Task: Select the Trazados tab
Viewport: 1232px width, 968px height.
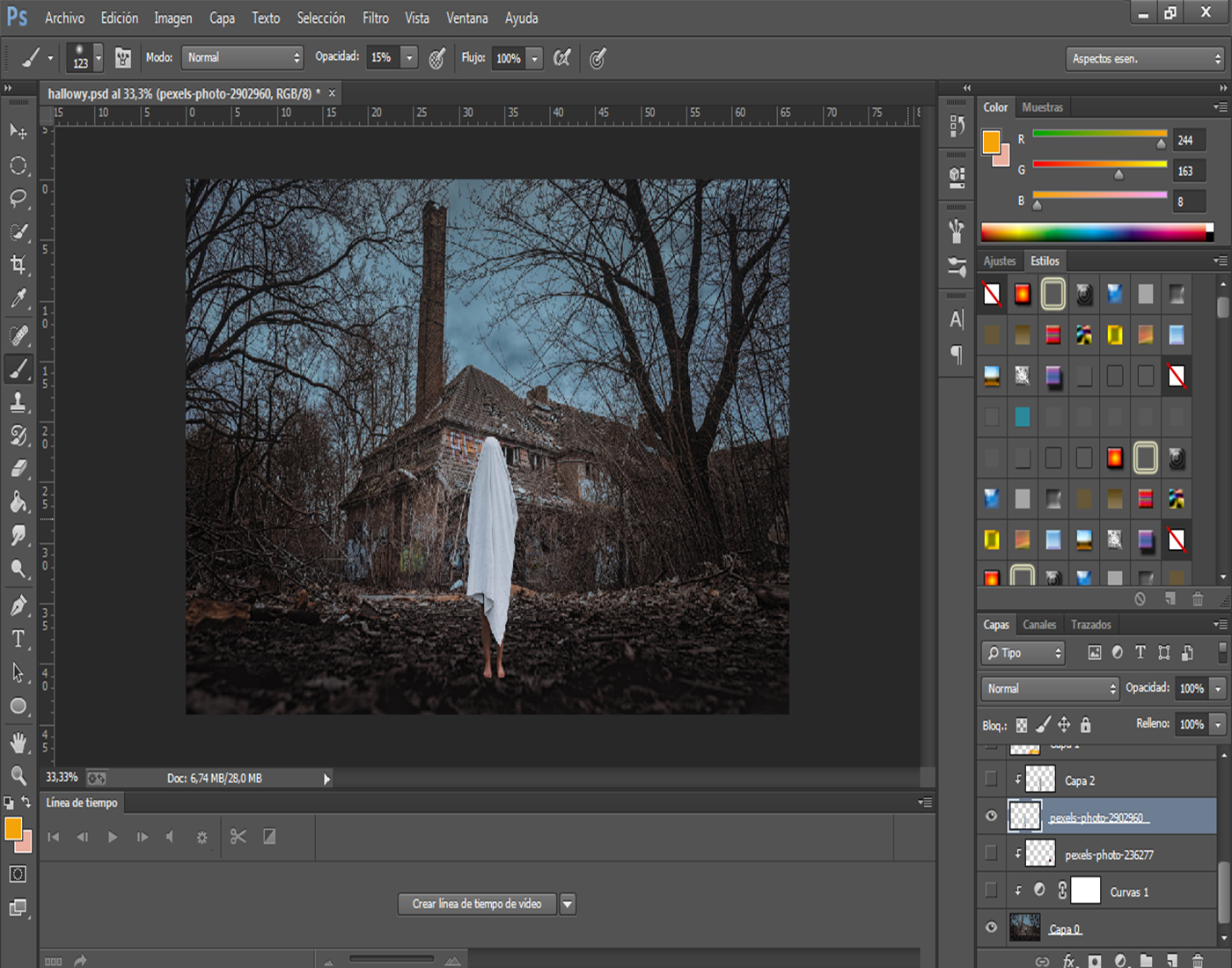Action: tap(1091, 625)
